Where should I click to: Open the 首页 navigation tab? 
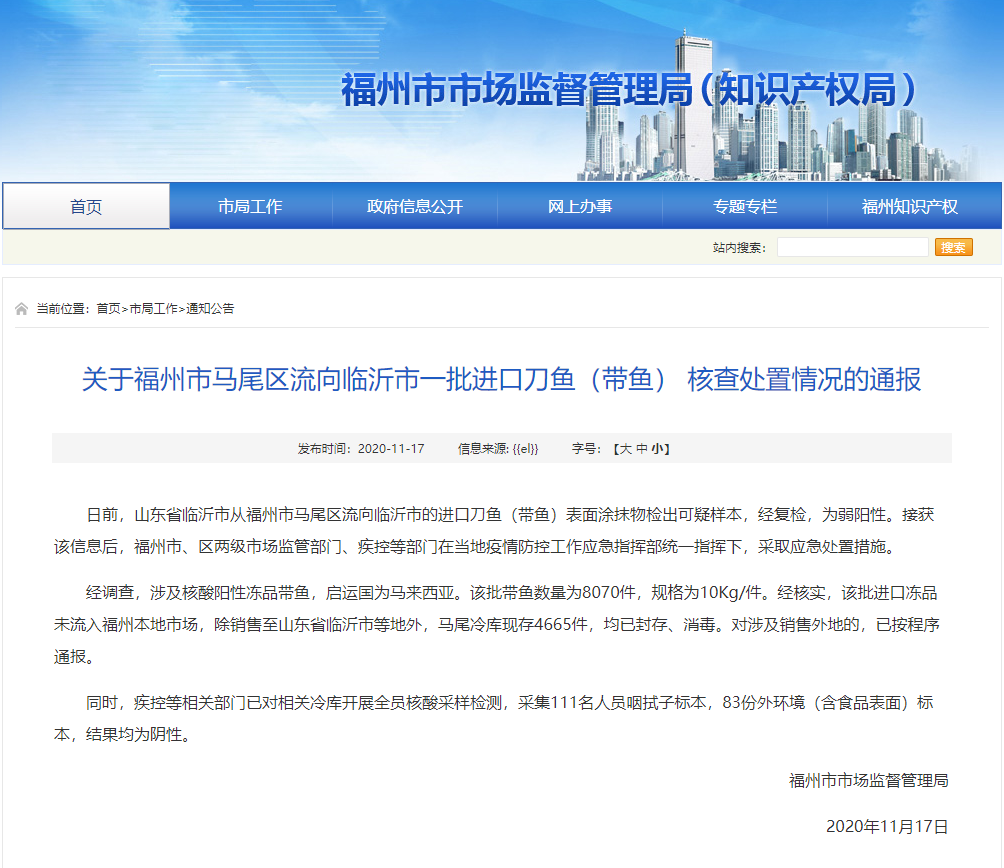pyautogui.click(x=86, y=206)
